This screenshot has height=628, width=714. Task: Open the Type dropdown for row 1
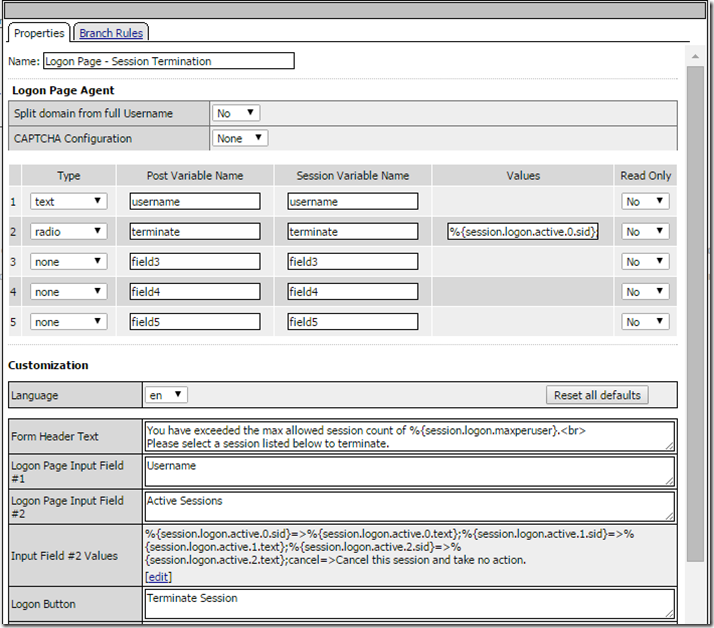[x=68, y=201]
